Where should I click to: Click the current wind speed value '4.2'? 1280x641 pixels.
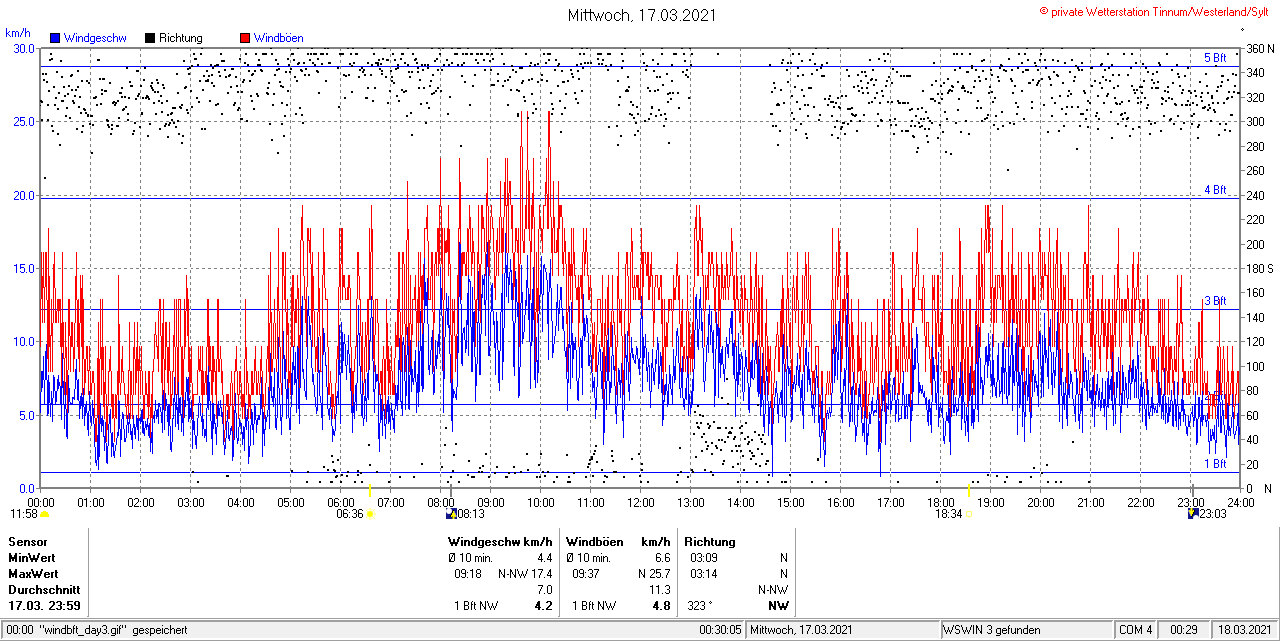click(543, 606)
